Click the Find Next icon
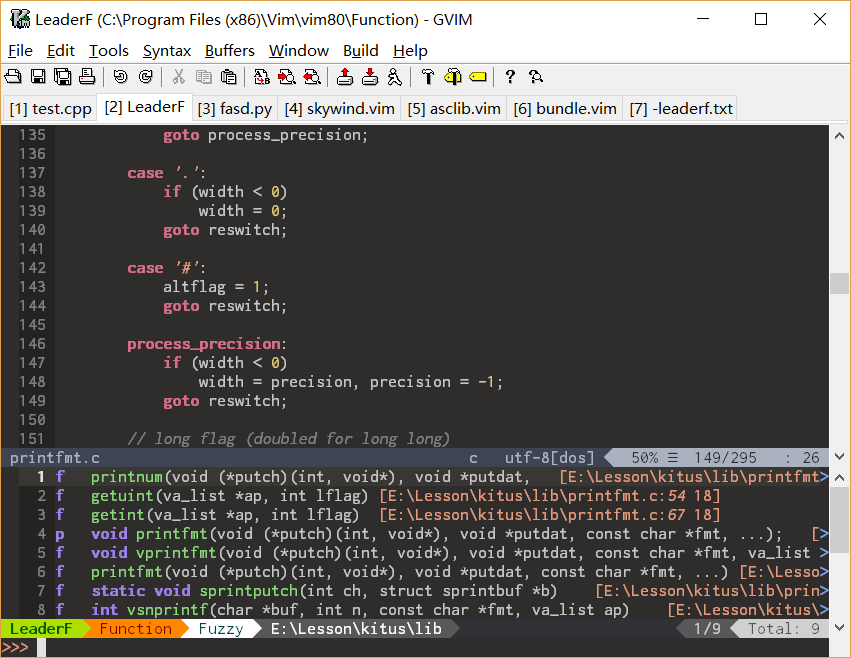The image size is (851, 658). pos(287,77)
